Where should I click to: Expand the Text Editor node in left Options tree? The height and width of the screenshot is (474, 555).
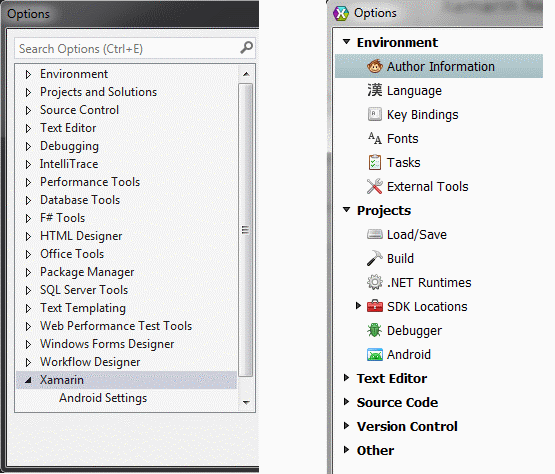(x=28, y=128)
